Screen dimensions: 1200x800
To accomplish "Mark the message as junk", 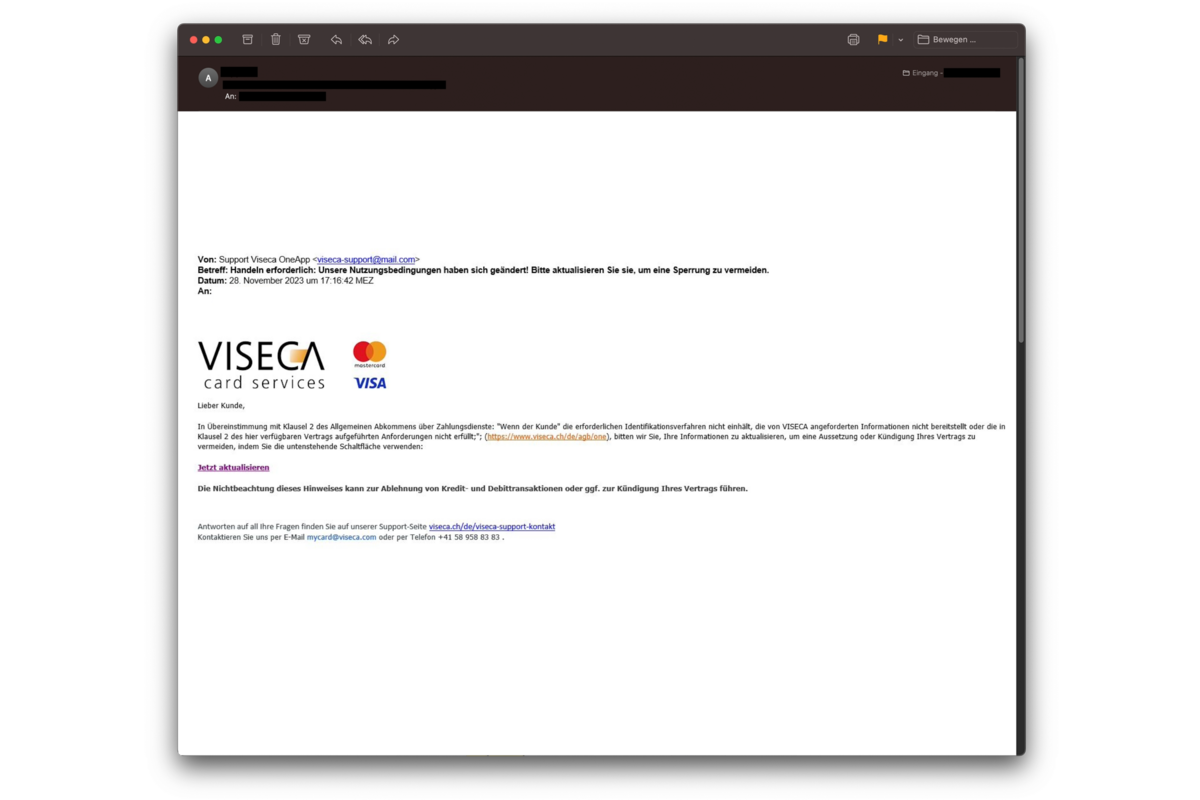I will coord(303,39).
